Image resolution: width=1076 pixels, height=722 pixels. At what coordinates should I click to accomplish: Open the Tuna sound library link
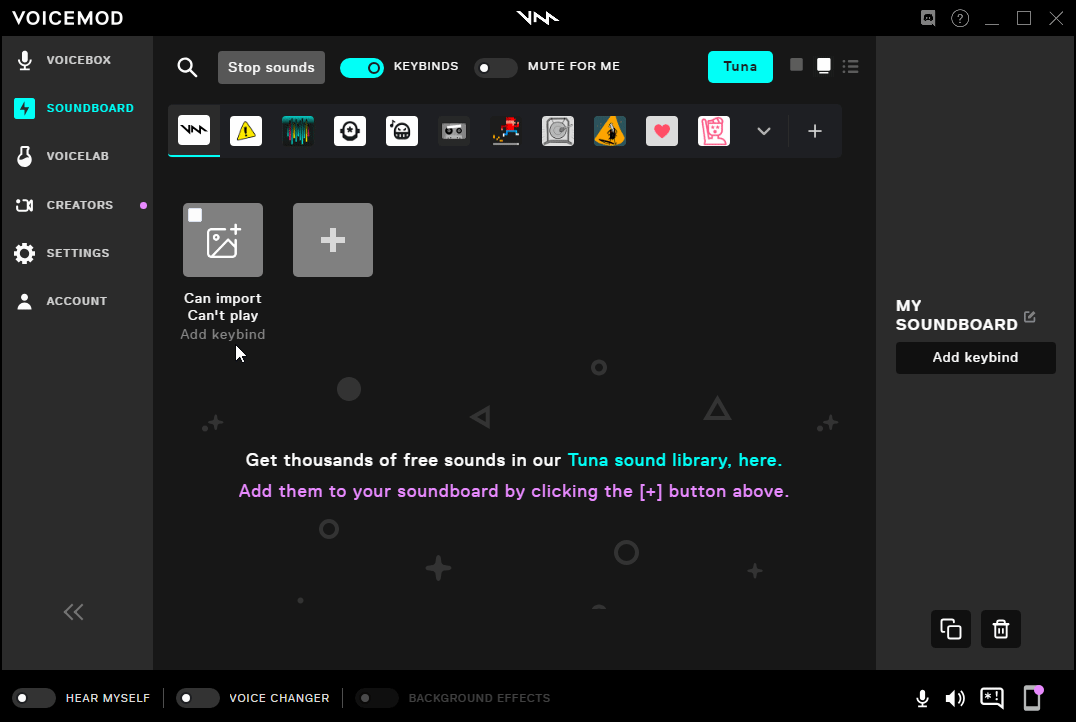pyautogui.click(x=674, y=460)
